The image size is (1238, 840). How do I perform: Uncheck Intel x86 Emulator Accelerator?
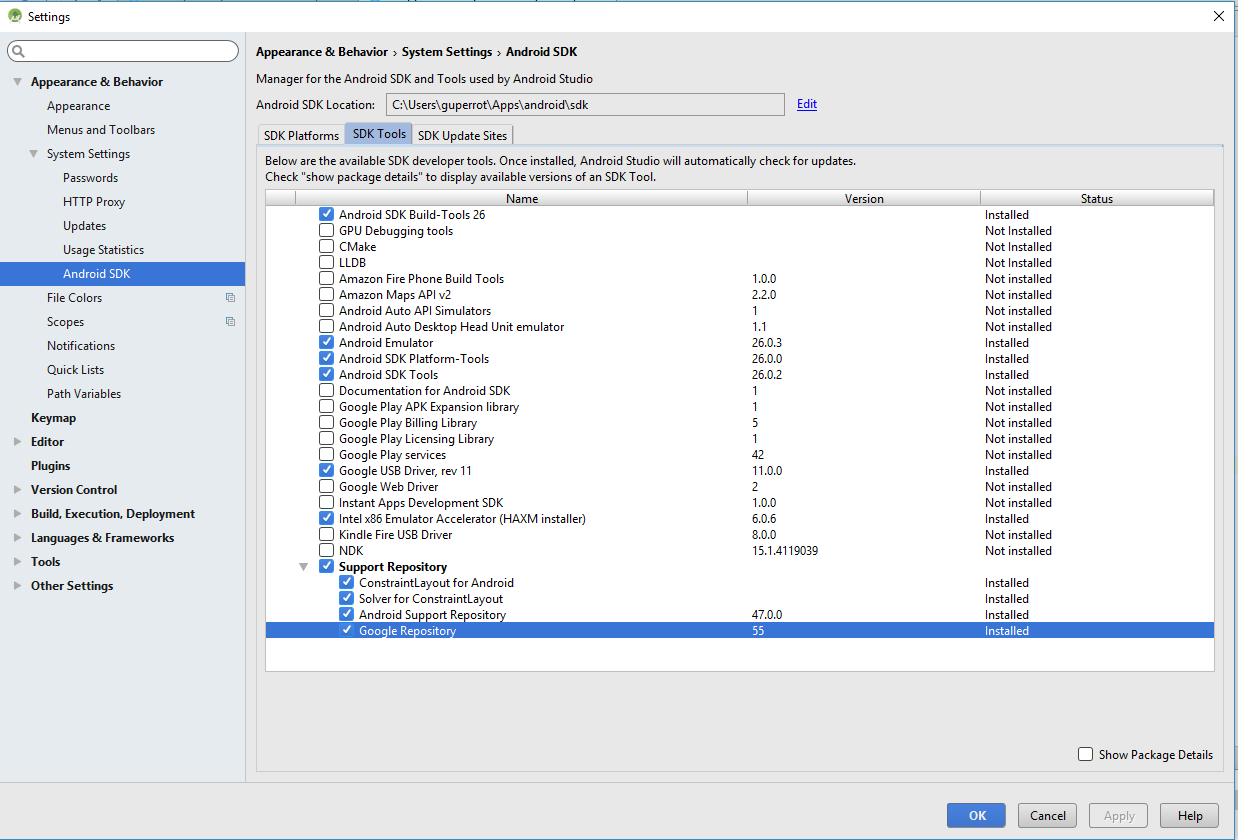click(x=326, y=518)
